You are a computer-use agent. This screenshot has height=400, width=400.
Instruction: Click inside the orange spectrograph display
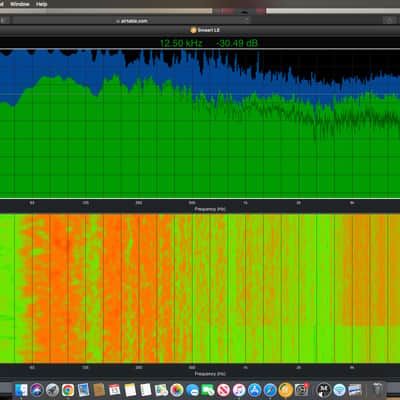[x=200, y=288]
